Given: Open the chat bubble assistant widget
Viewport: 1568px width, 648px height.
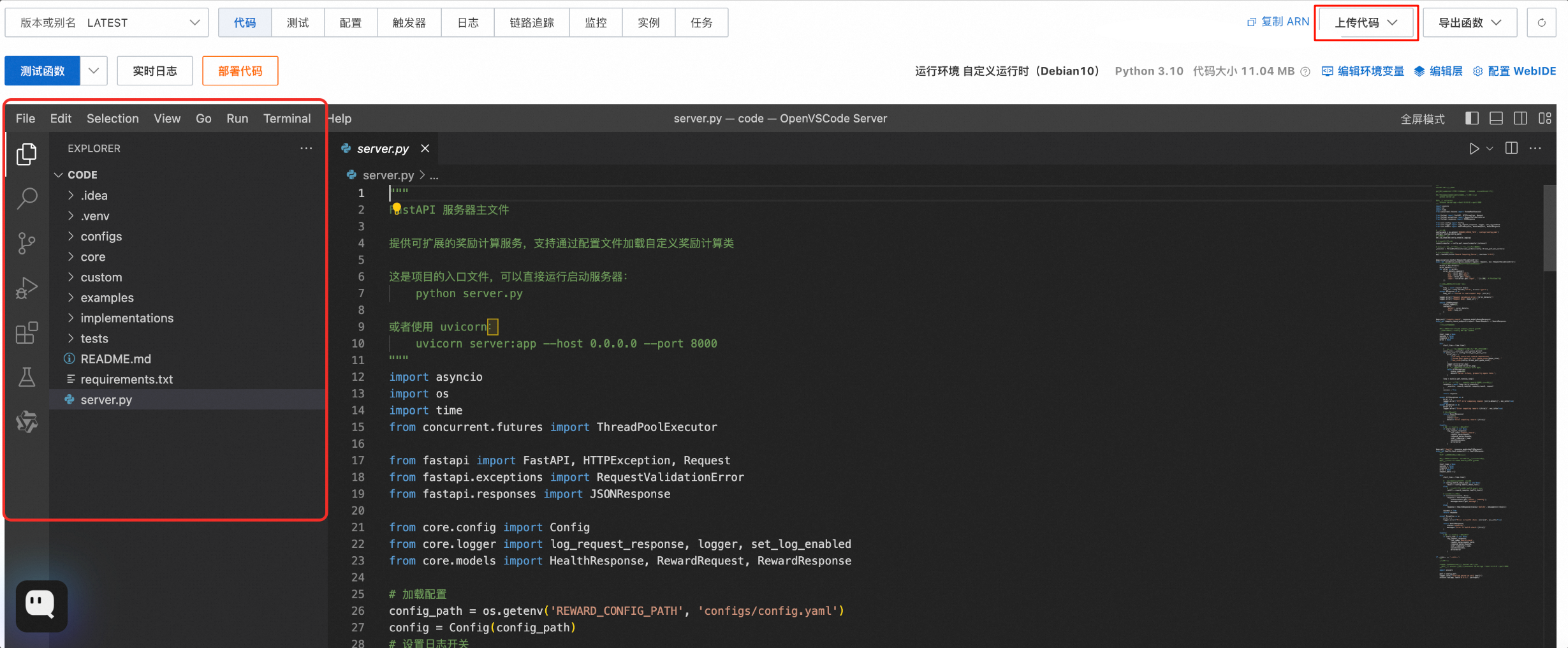Looking at the screenshot, I should [41, 605].
